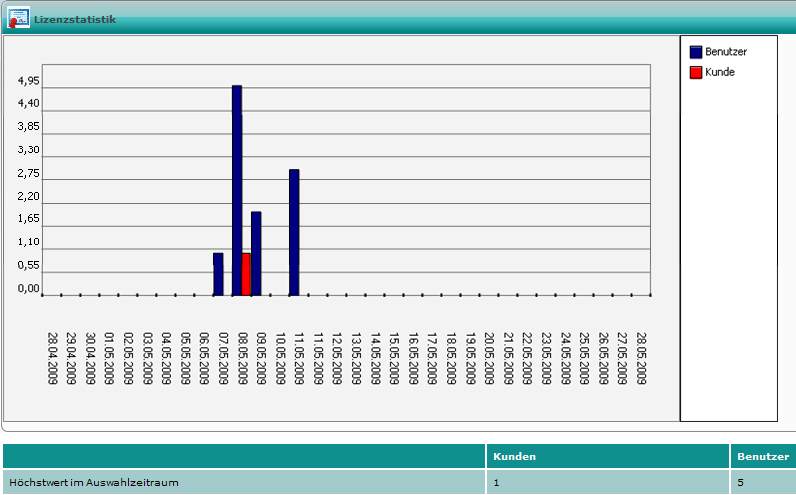Click the blue Benutzer legend swatch
Viewport: 796px width, 495px height.
(696, 51)
